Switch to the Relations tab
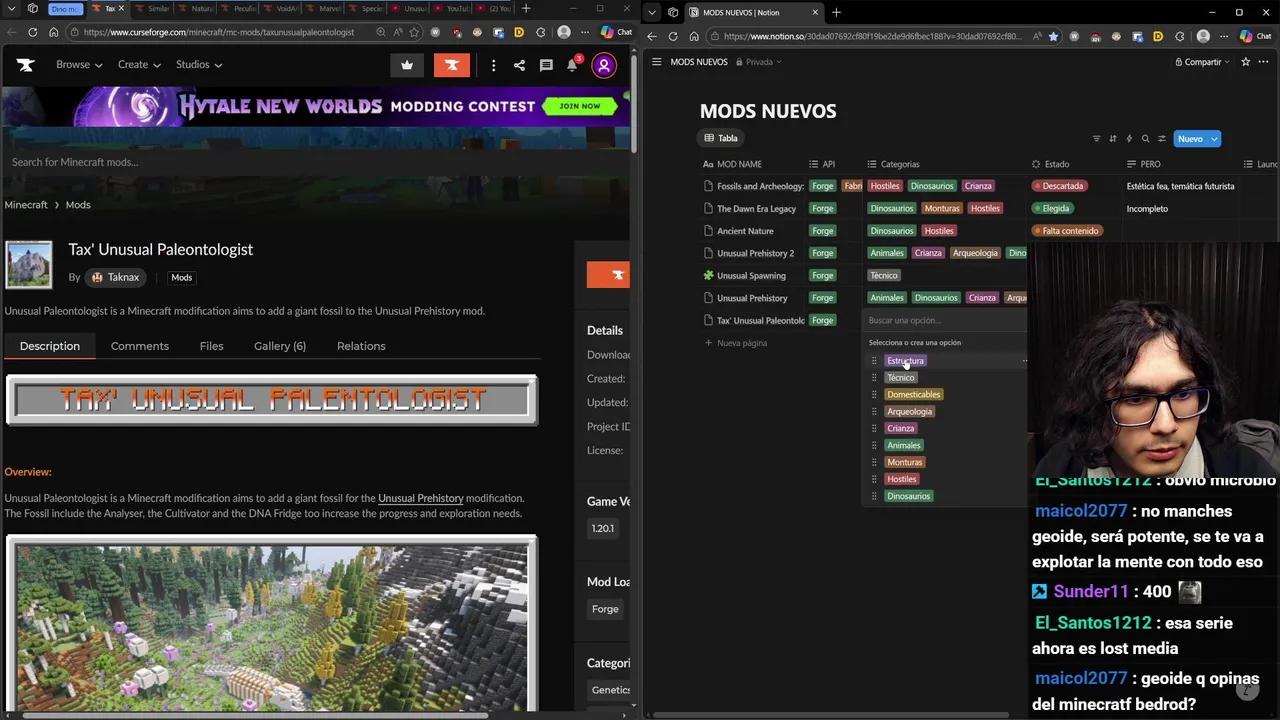The height and width of the screenshot is (720, 1280). pos(361,346)
